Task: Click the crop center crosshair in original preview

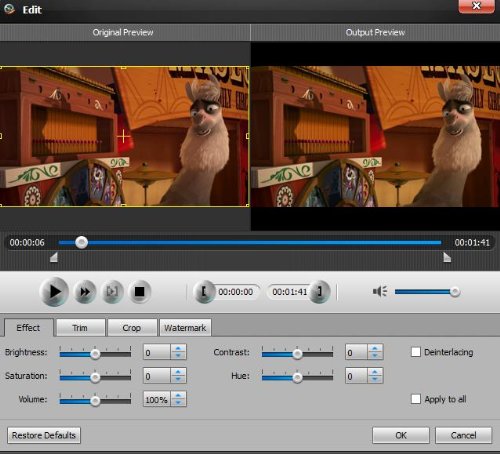Action: (x=123, y=136)
